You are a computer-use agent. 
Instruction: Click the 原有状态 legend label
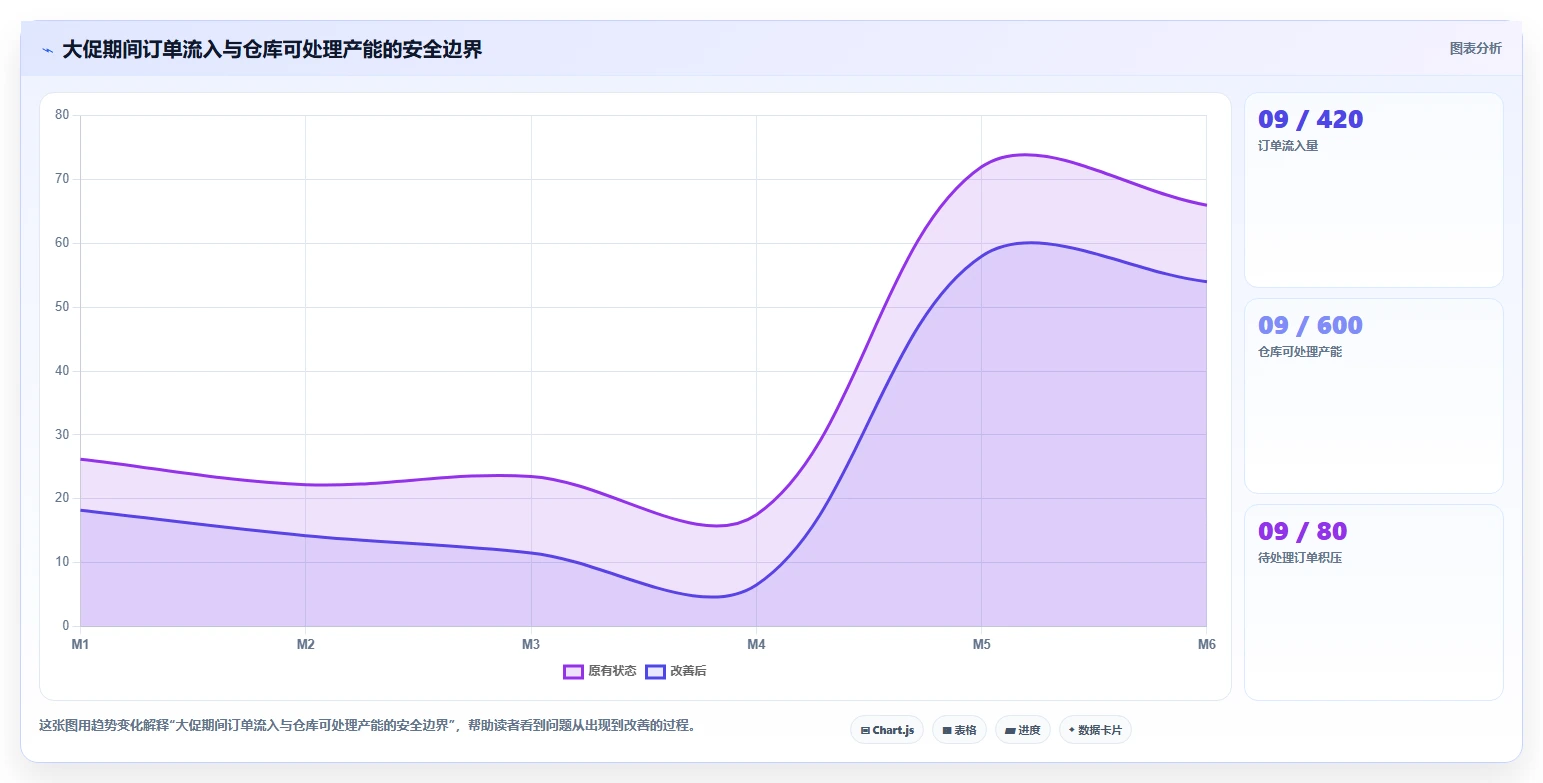612,672
